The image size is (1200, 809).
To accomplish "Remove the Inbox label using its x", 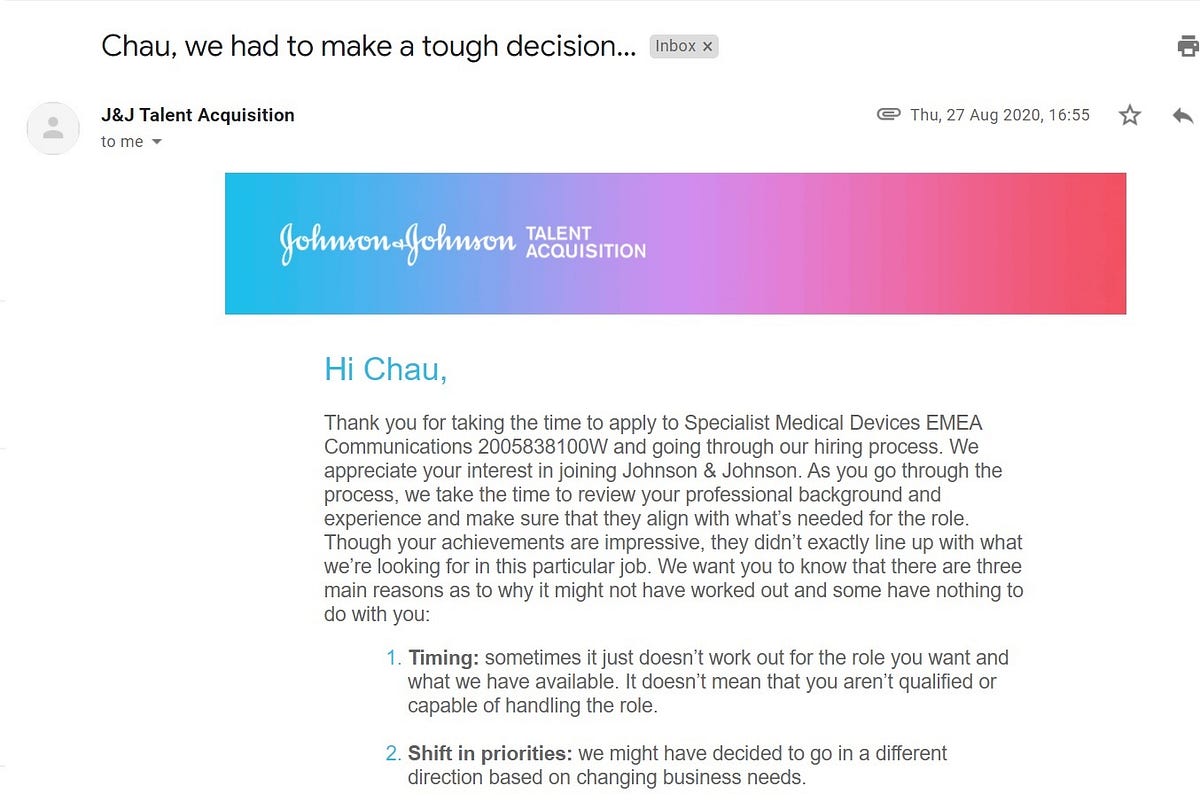I will click(x=707, y=45).
